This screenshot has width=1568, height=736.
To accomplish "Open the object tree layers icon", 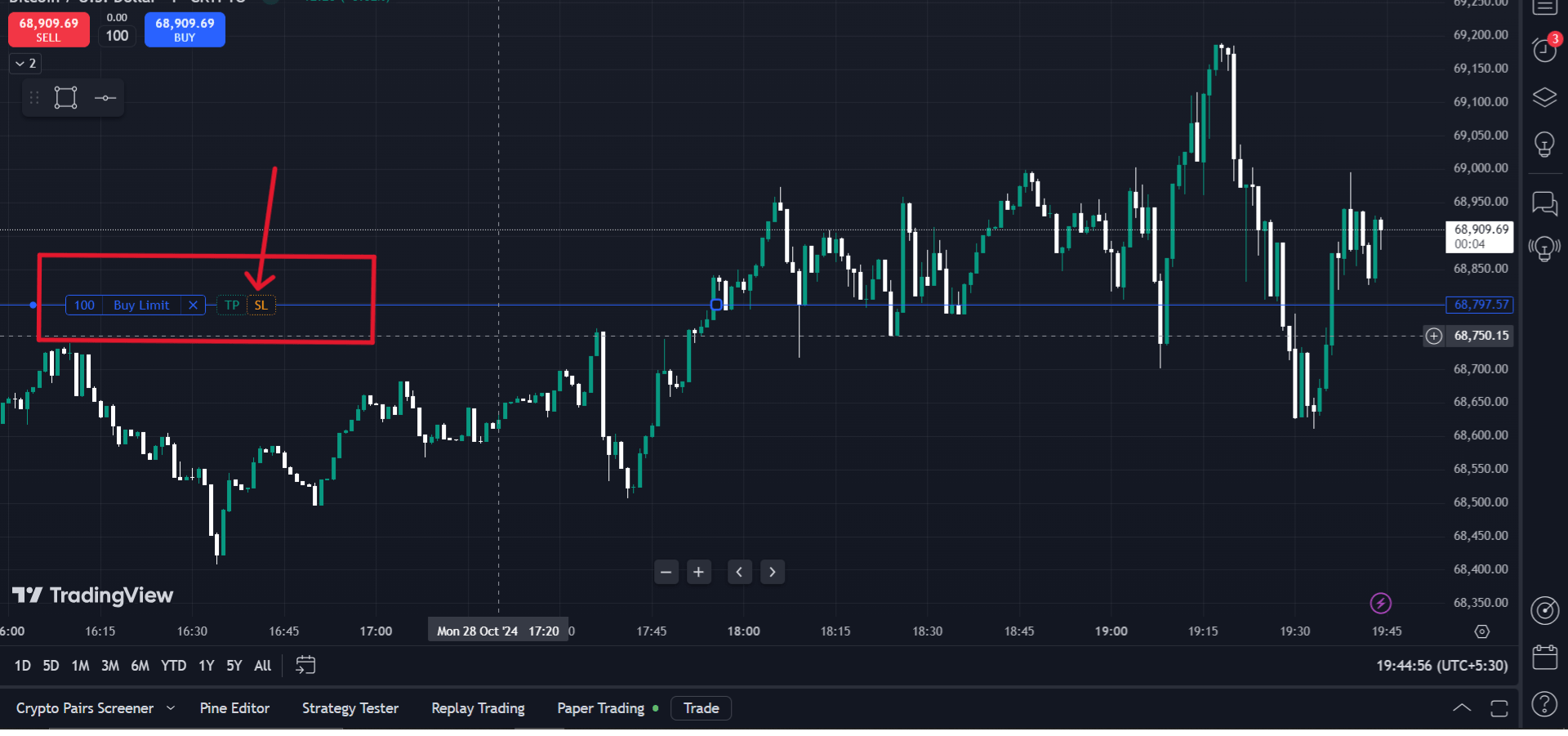I will pos(1544,98).
